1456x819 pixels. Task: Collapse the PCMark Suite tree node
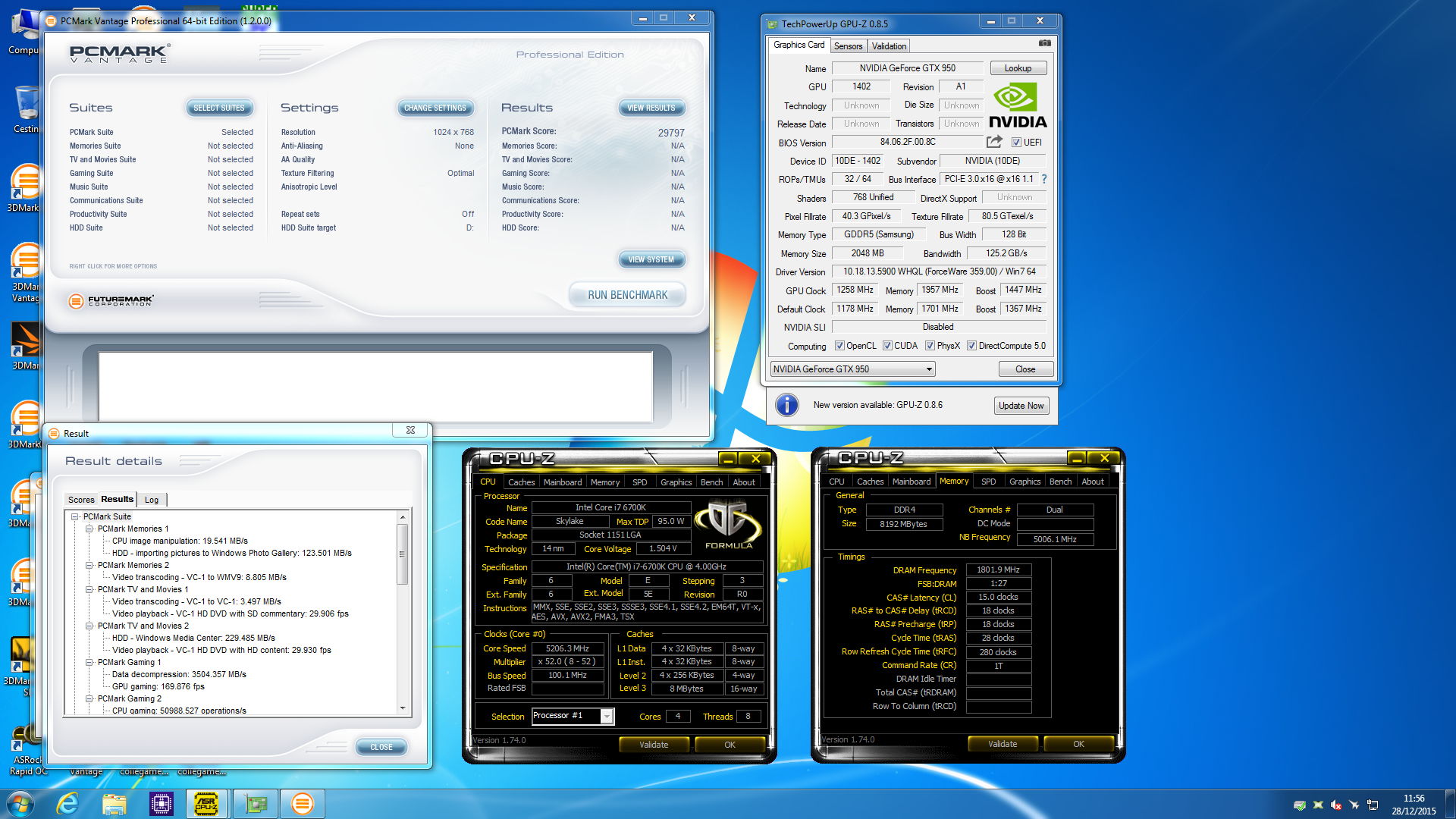pyautogui.click(x=75, y=517)
